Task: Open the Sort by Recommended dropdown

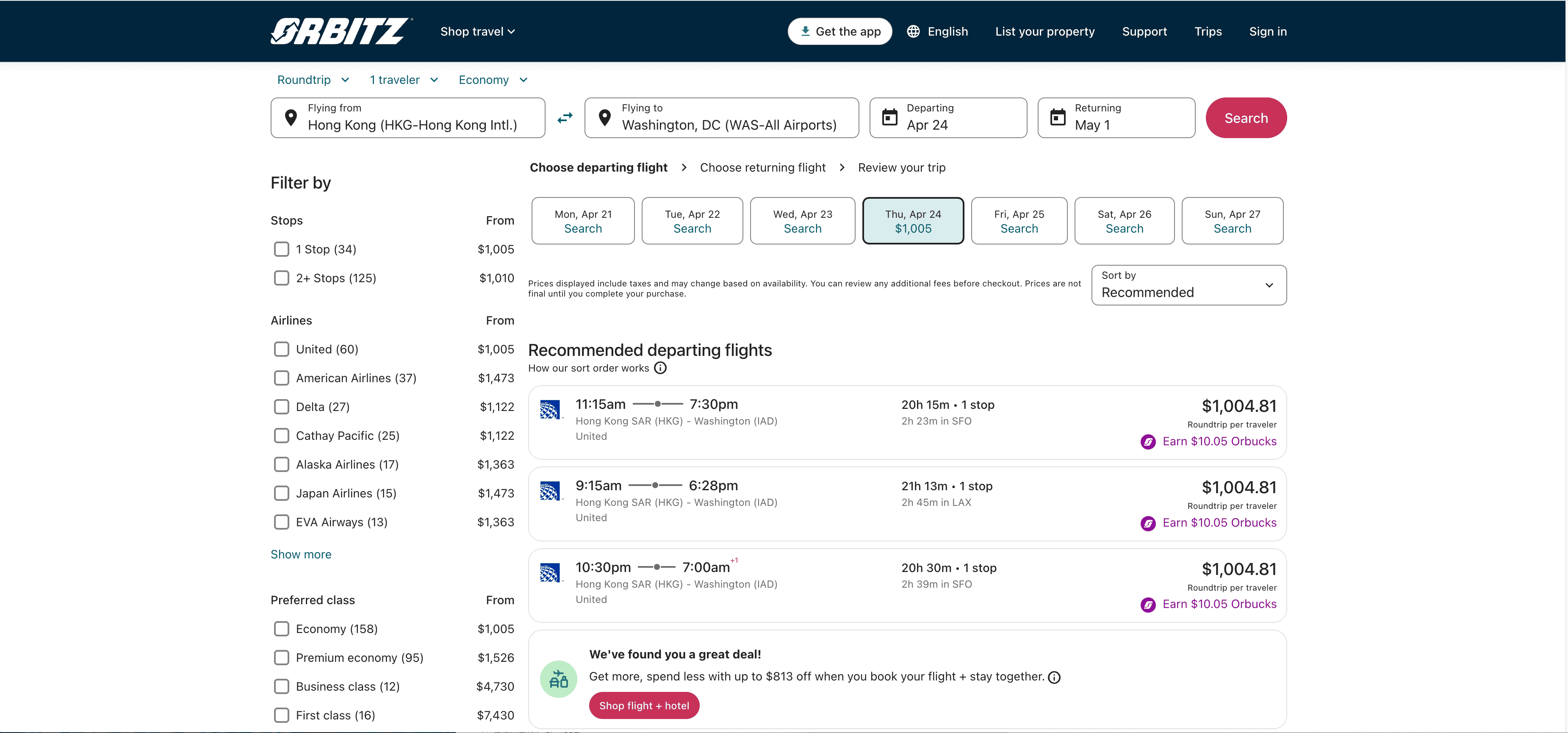Action: coord(1188,285)
